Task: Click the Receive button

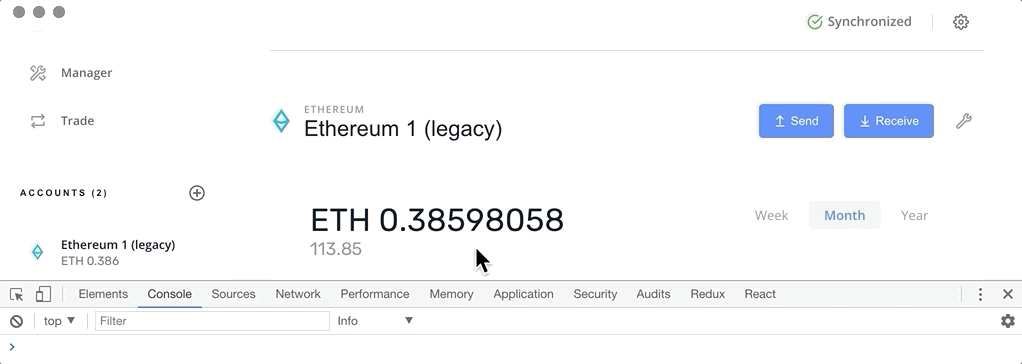Action: pos(888,121)
